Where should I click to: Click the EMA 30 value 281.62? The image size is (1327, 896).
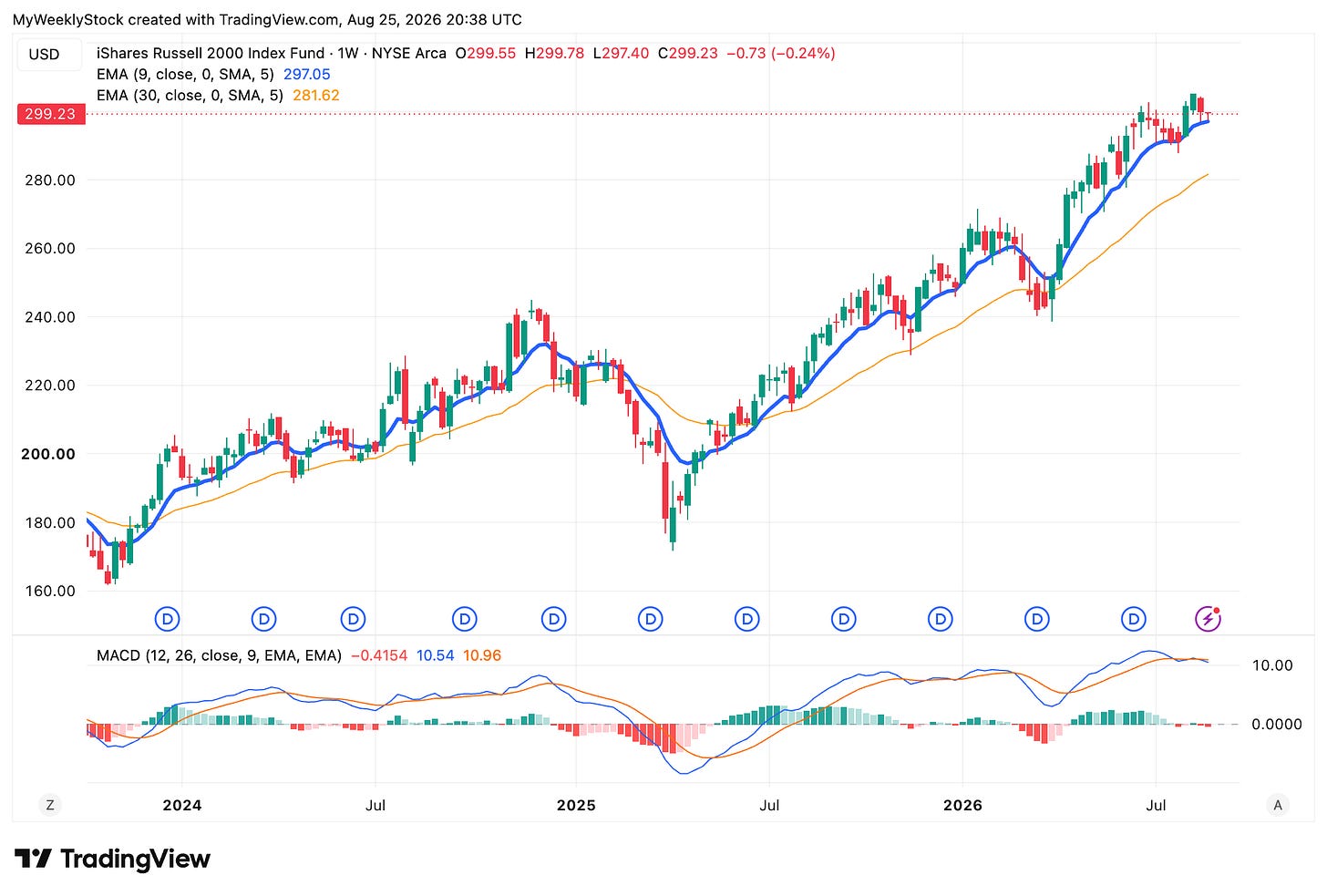coord(316,95)
